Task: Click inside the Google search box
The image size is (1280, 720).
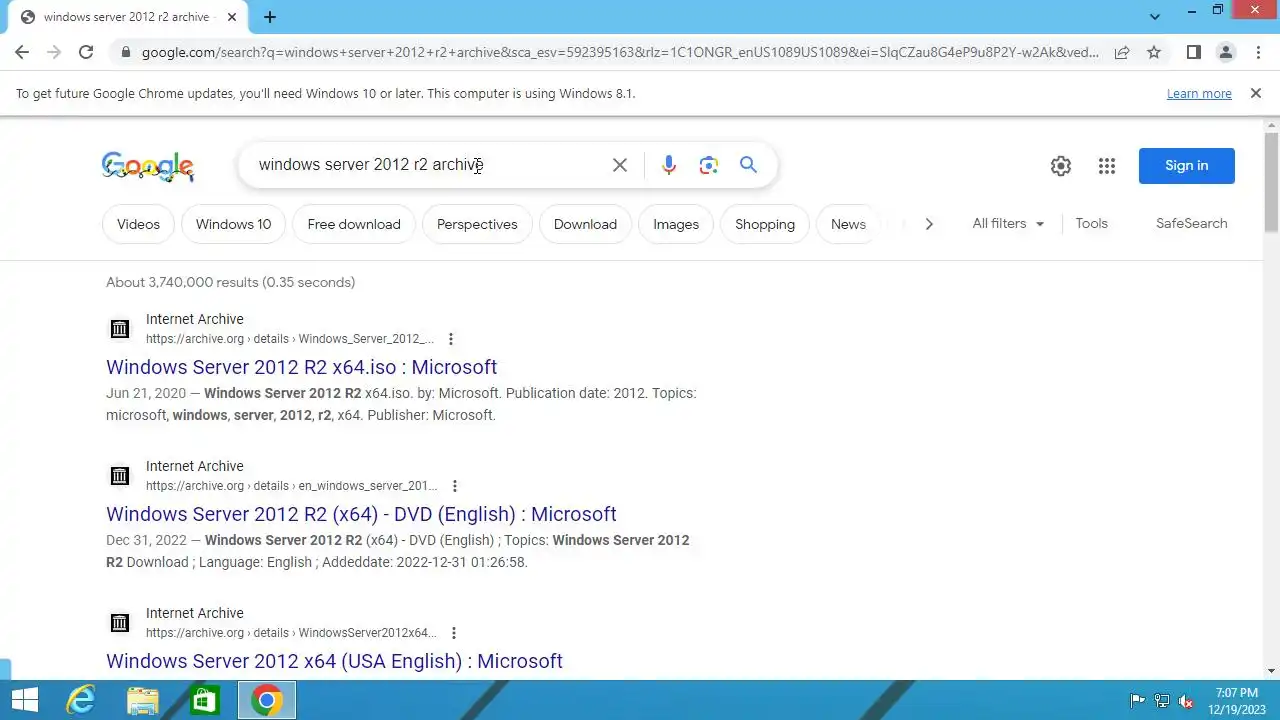Action: [430, 165]
